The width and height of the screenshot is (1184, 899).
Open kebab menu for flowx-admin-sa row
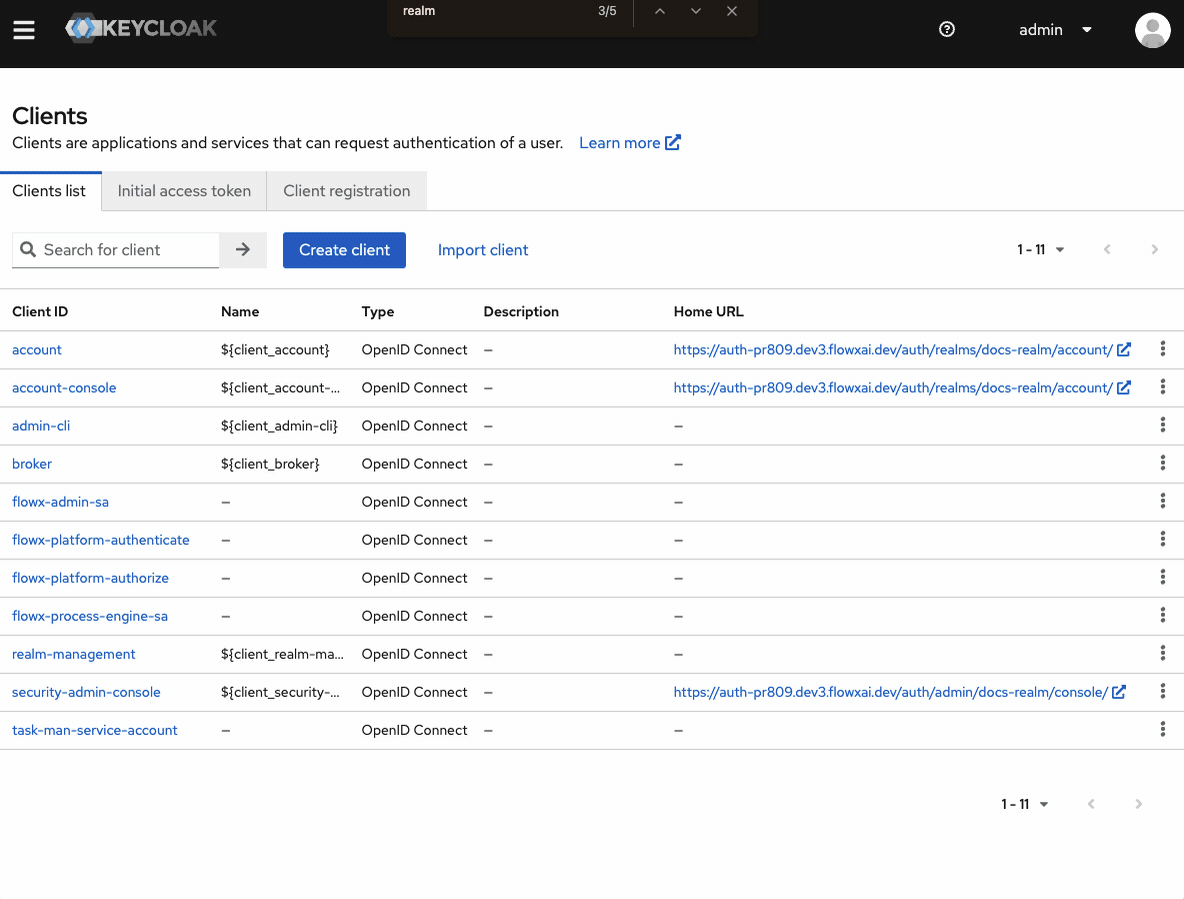tap(1163, 501)
